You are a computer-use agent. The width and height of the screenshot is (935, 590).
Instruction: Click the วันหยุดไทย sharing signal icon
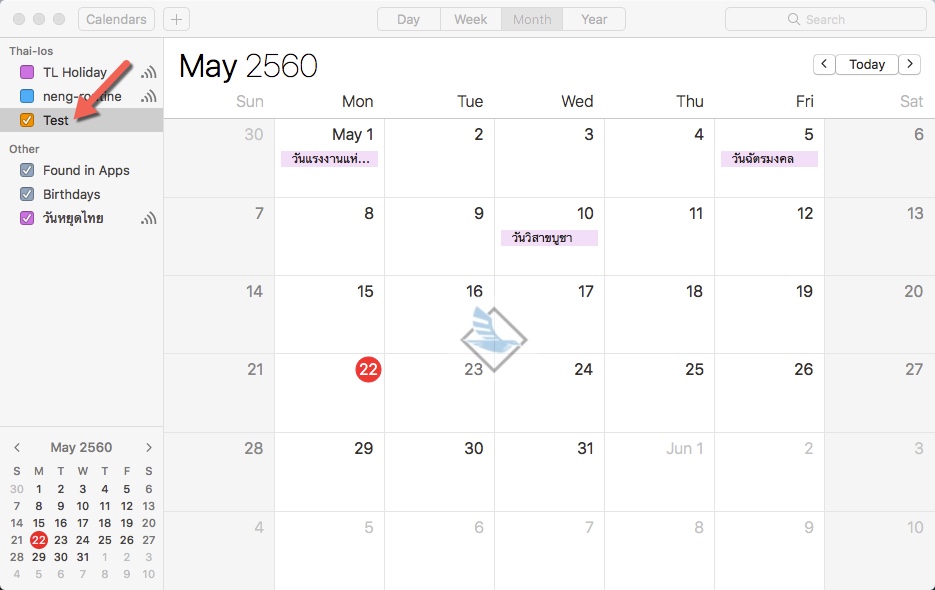point(149,218)
